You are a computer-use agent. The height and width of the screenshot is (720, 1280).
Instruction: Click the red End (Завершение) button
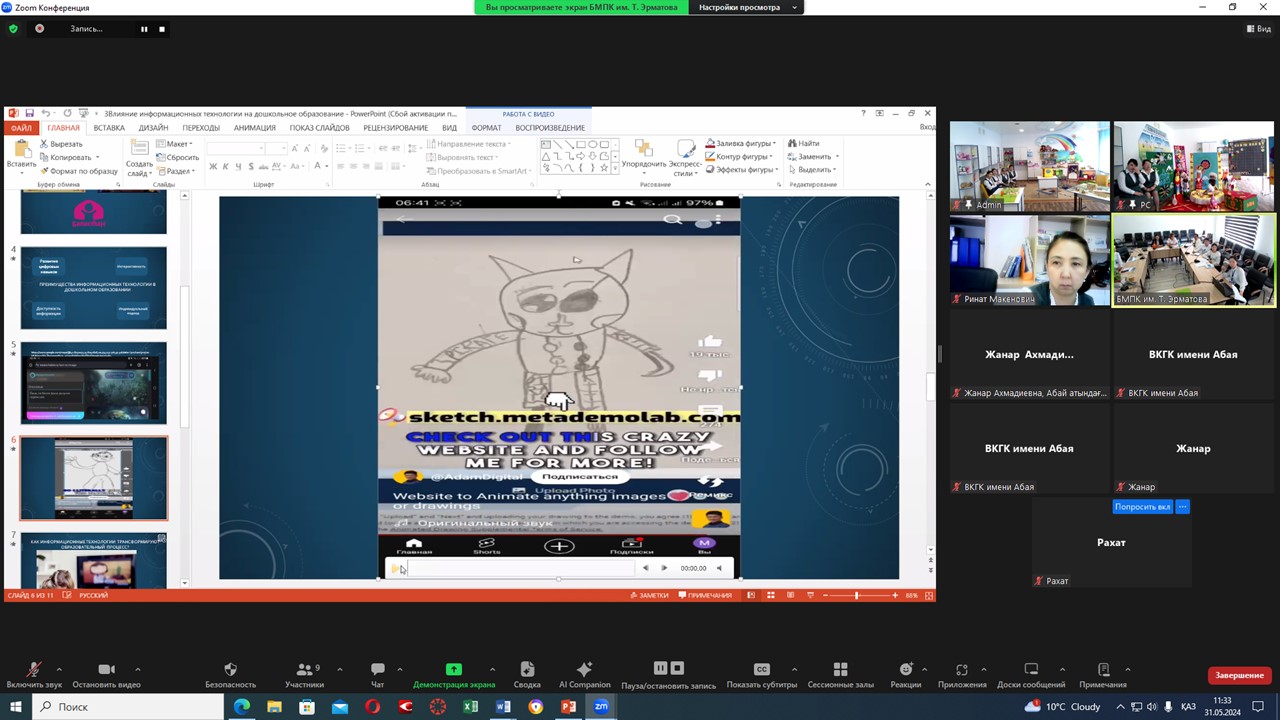1240,675
